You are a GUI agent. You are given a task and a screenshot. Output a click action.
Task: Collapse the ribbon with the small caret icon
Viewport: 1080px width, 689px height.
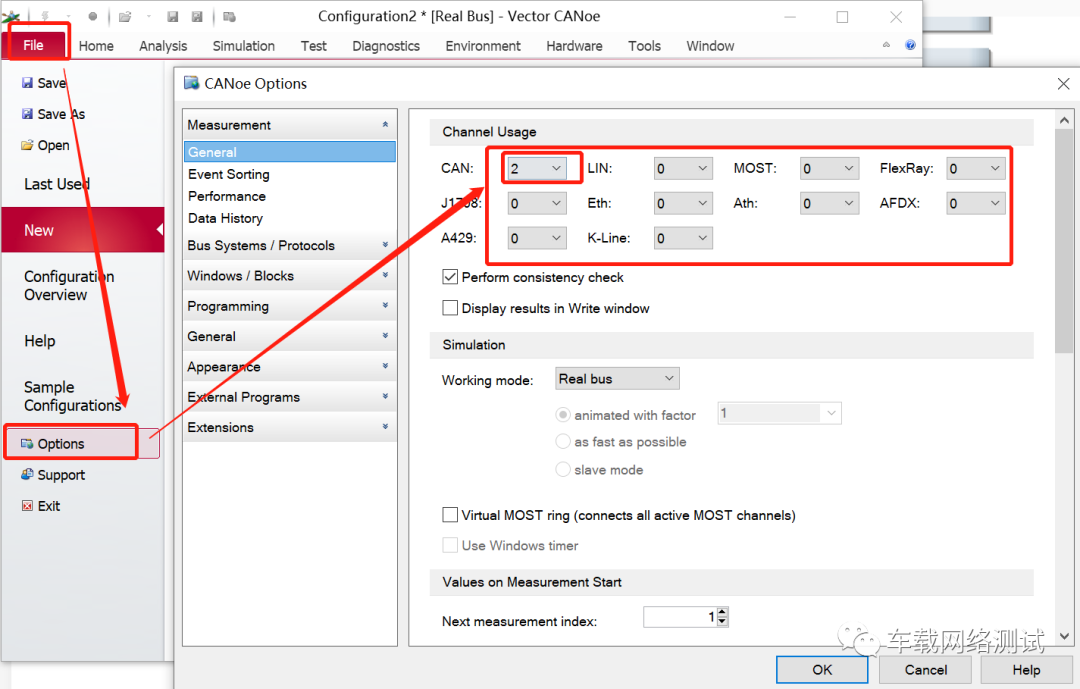[x=886, y=45]
